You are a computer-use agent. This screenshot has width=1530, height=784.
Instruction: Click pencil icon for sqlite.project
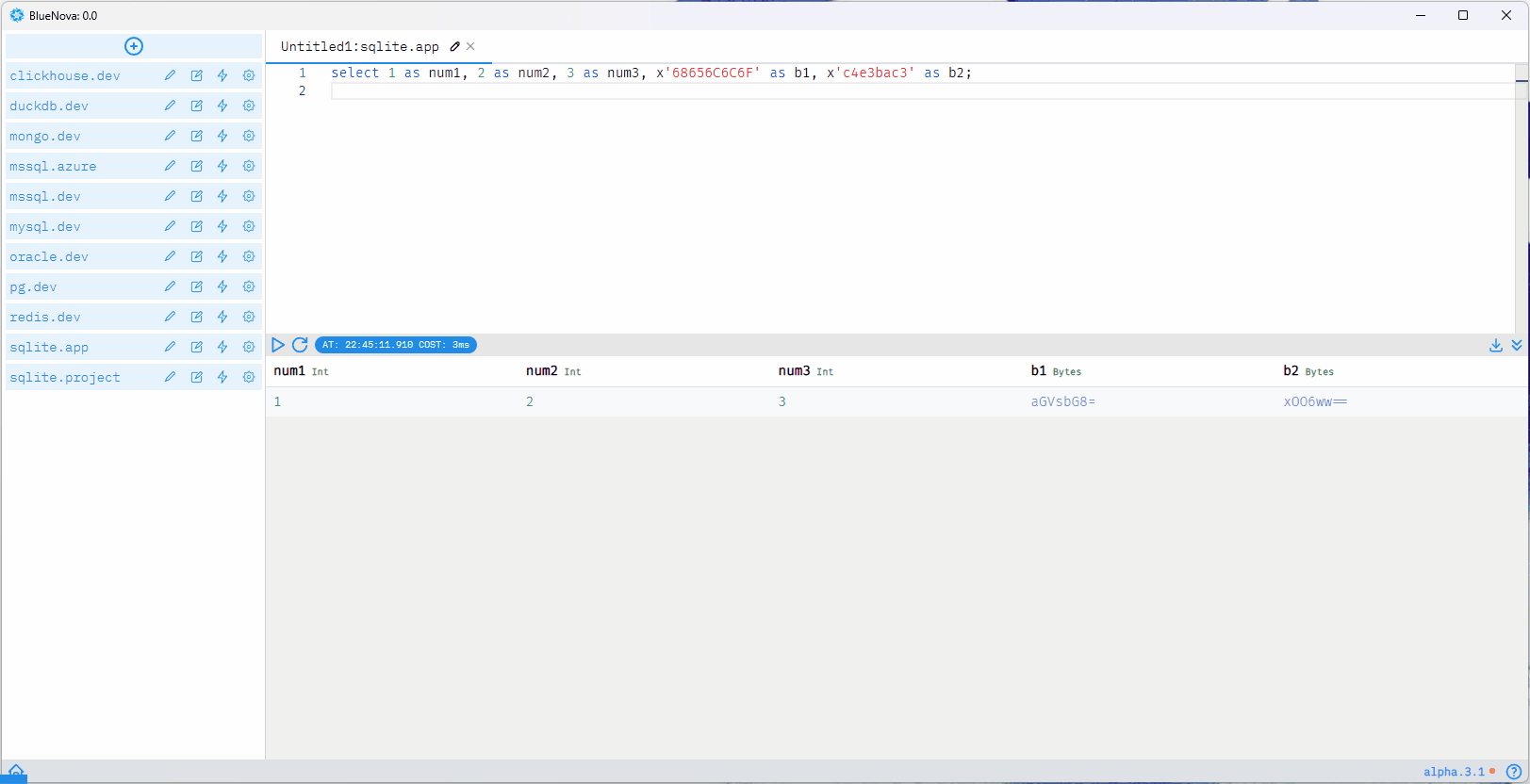tap(170, 377)
